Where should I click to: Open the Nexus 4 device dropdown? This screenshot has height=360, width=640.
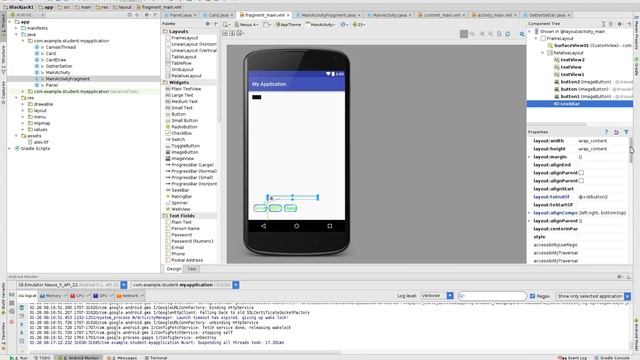click(247, 24)
